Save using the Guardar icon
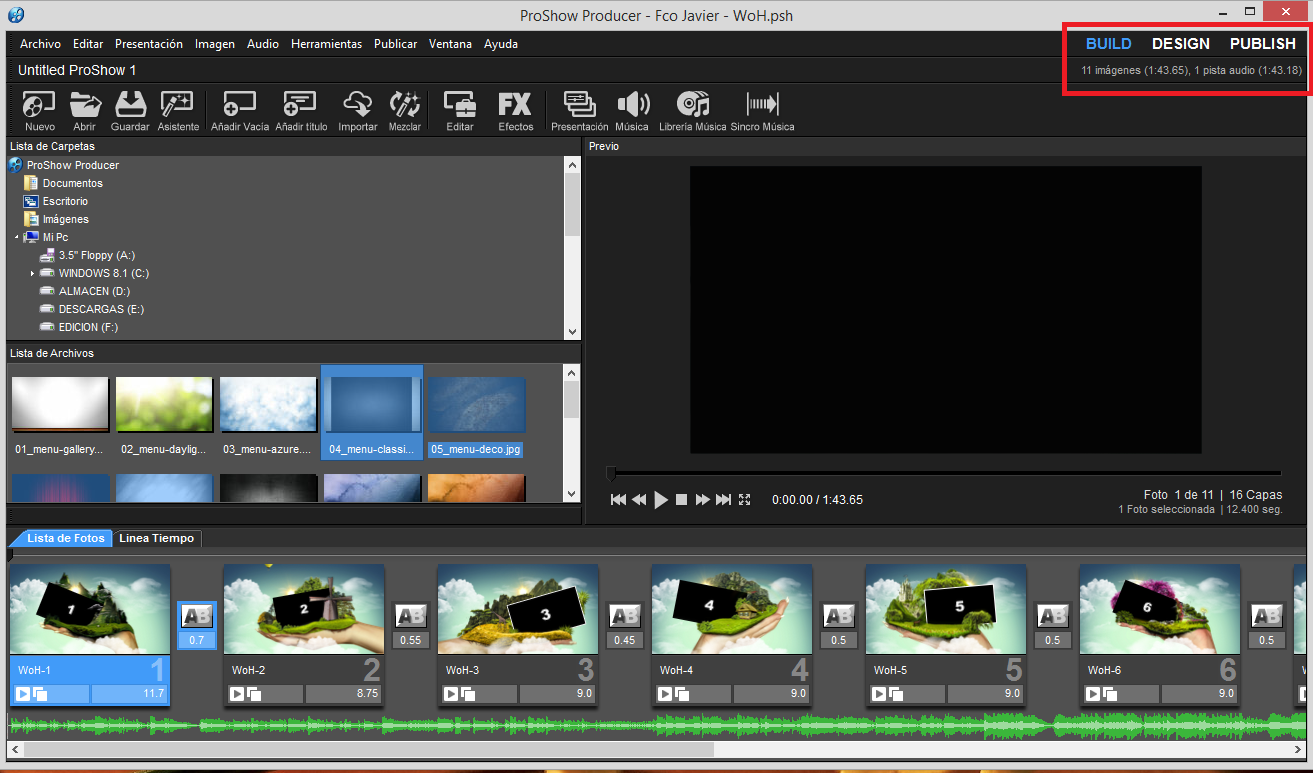 tap(130, 111)
